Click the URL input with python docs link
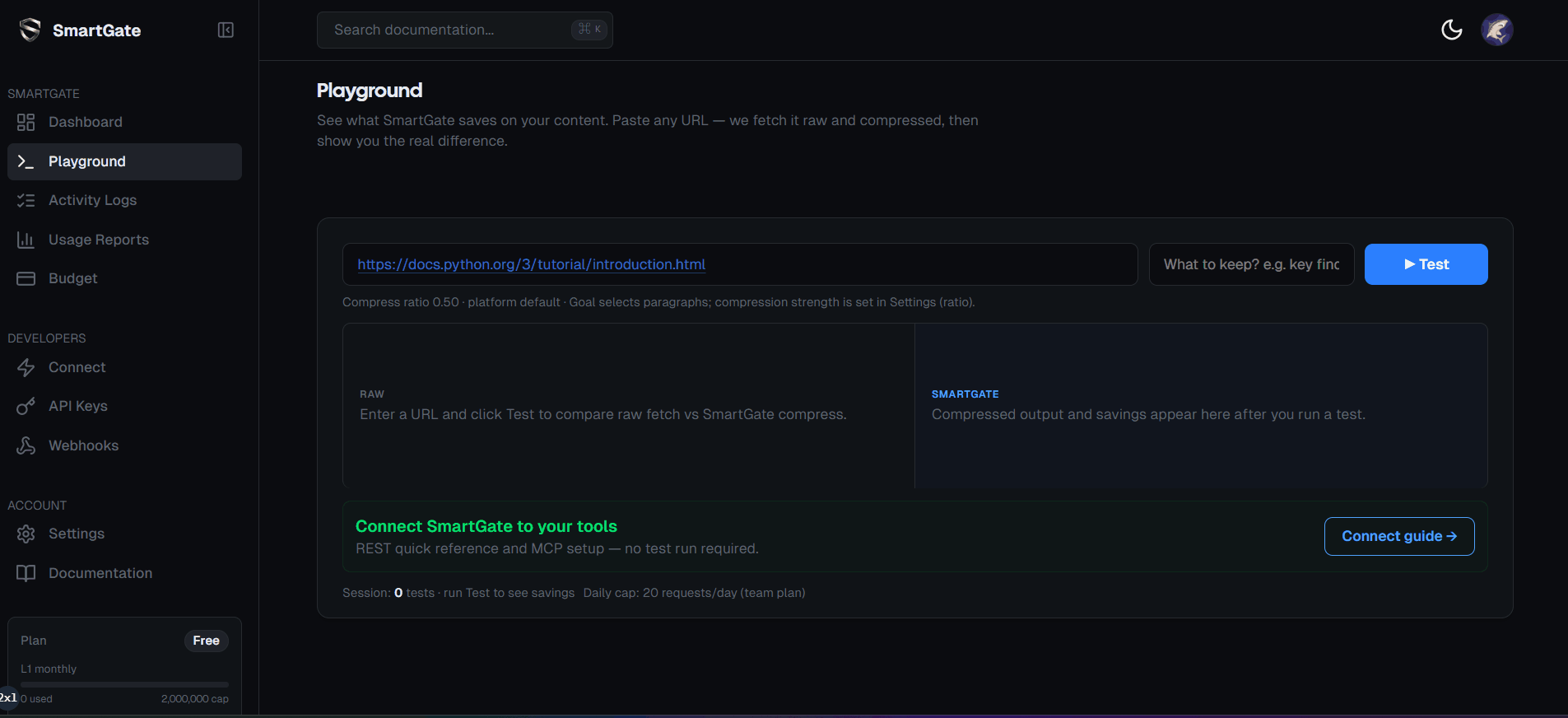 (x=740, y=264)
